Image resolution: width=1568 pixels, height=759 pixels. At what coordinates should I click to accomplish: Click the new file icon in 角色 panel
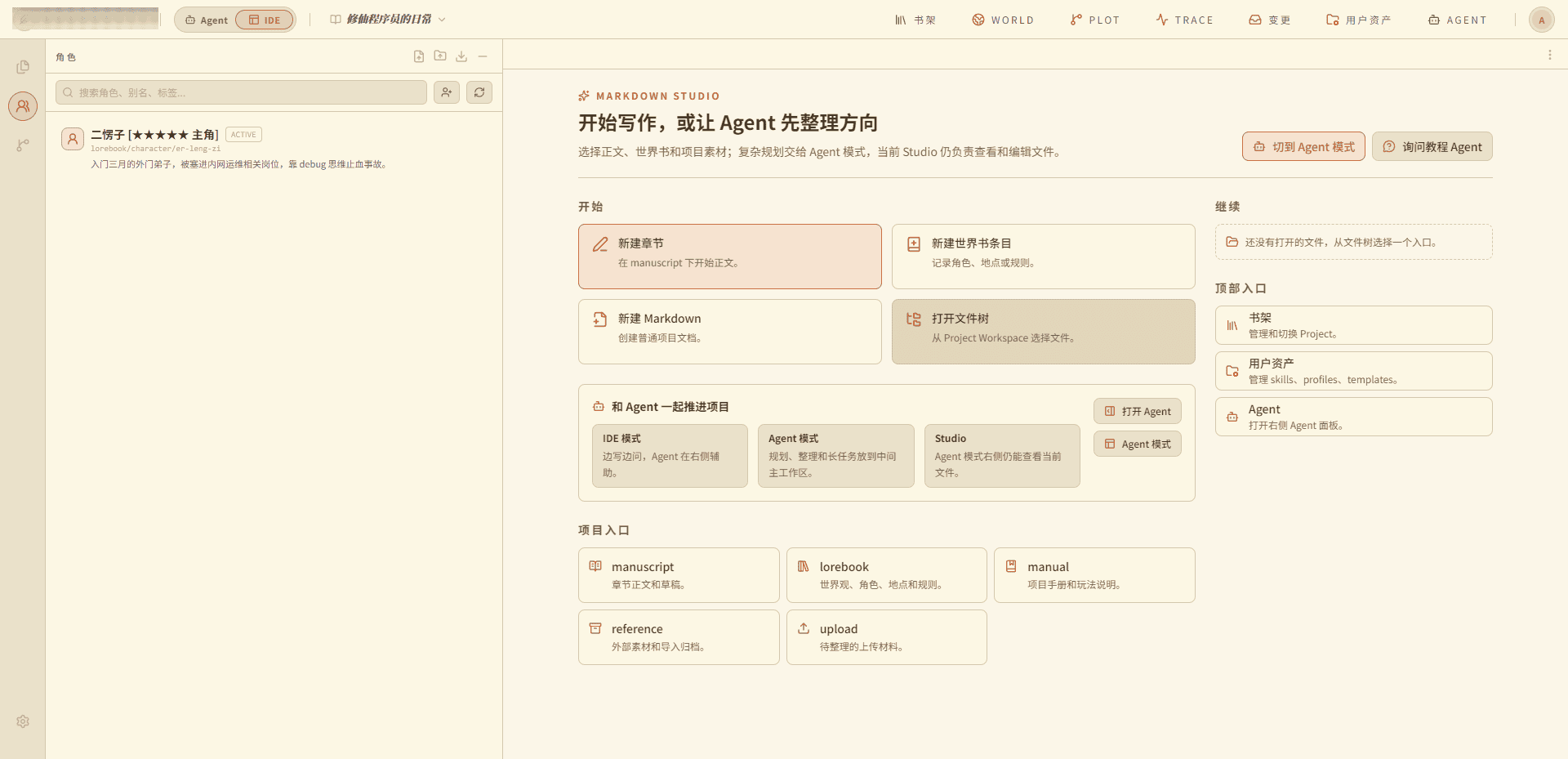[x=419, y=56]
